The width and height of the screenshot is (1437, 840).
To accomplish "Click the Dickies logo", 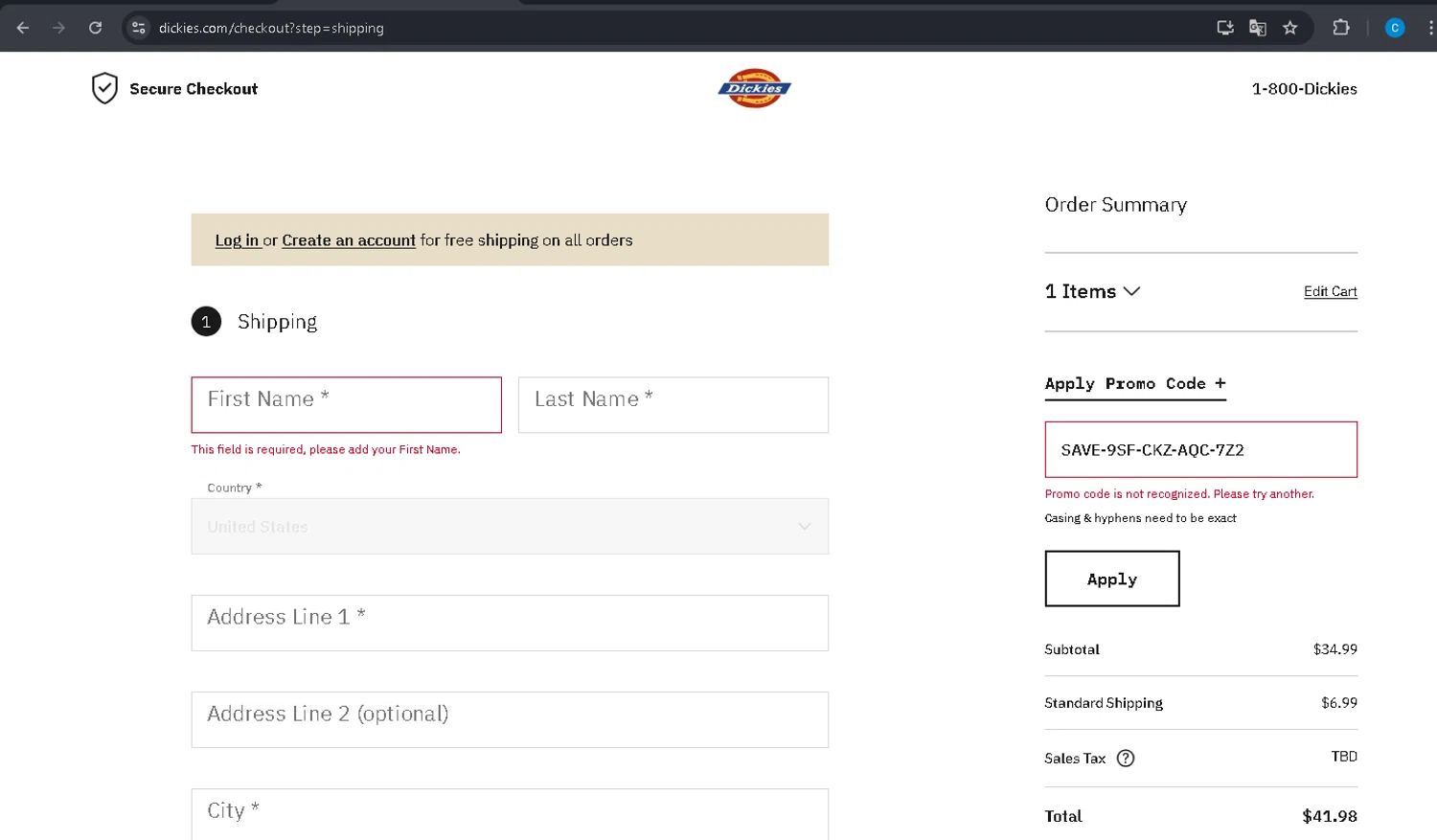I will click(x=755, y=88).
